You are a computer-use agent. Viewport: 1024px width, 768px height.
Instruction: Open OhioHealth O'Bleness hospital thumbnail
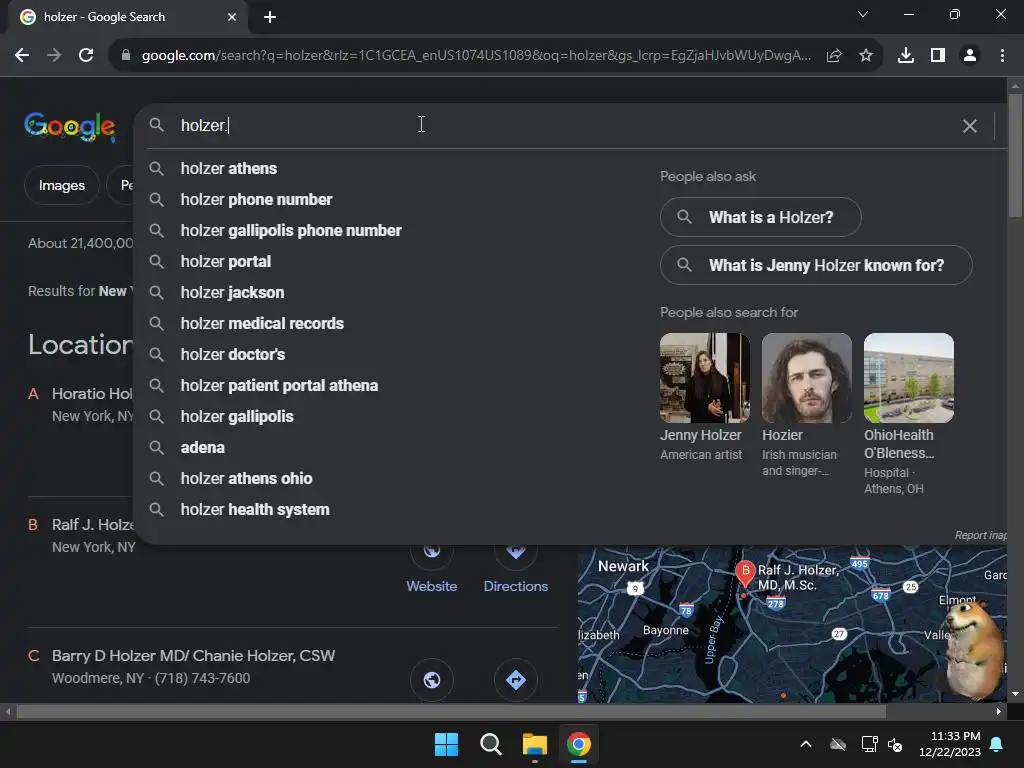pyautogui.click(x=908, y=378)
